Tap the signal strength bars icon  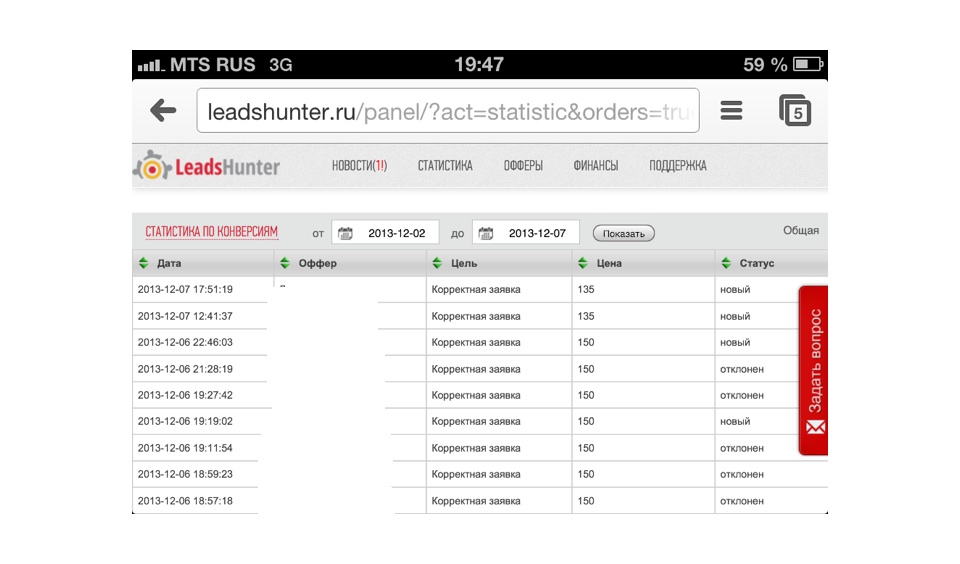[x=151, y=65]
